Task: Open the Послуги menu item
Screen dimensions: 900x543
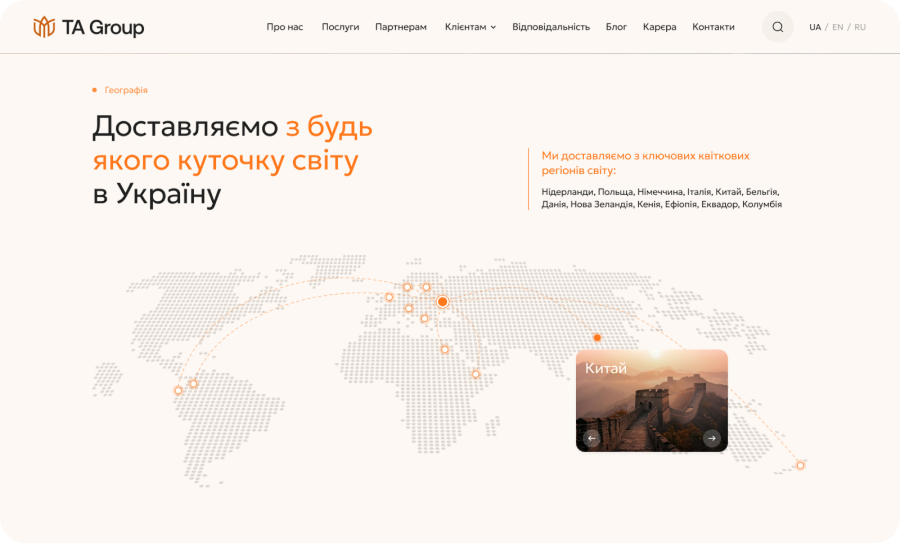Action: coord(340,27)
